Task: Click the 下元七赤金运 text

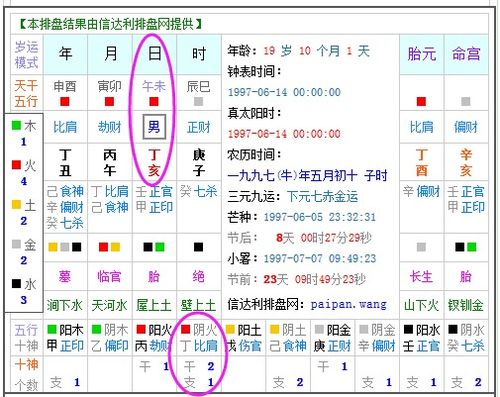Action: pos(323,196)
